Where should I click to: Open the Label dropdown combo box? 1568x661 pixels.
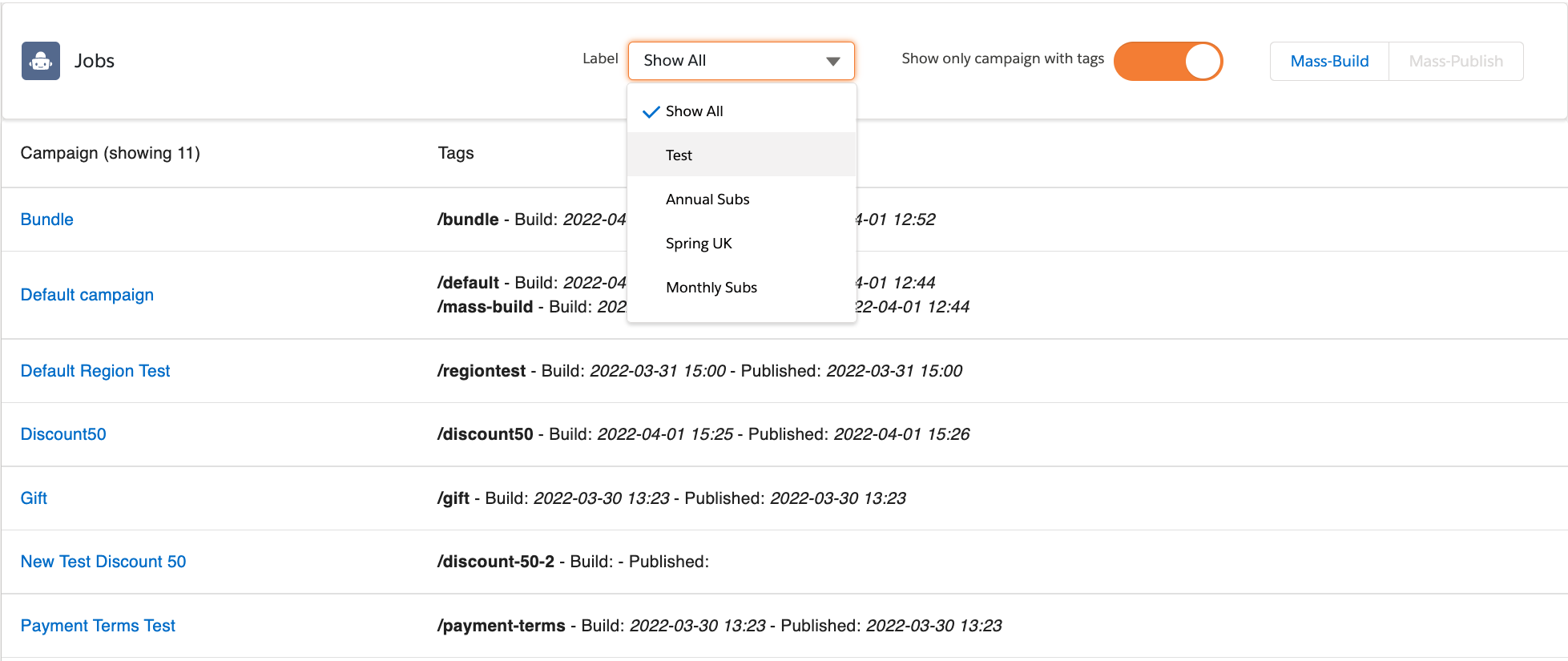[741, 61]
